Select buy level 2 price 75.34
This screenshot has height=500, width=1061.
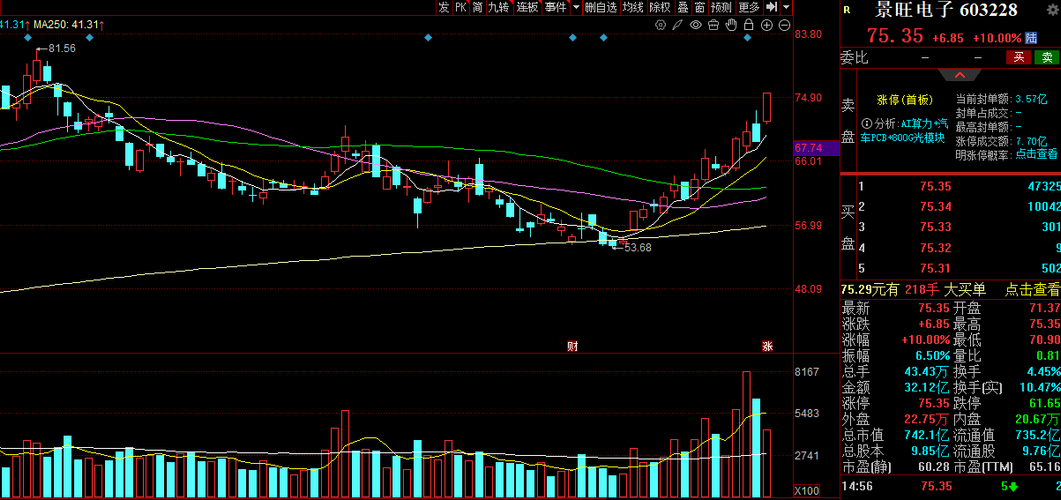(934, 206)
